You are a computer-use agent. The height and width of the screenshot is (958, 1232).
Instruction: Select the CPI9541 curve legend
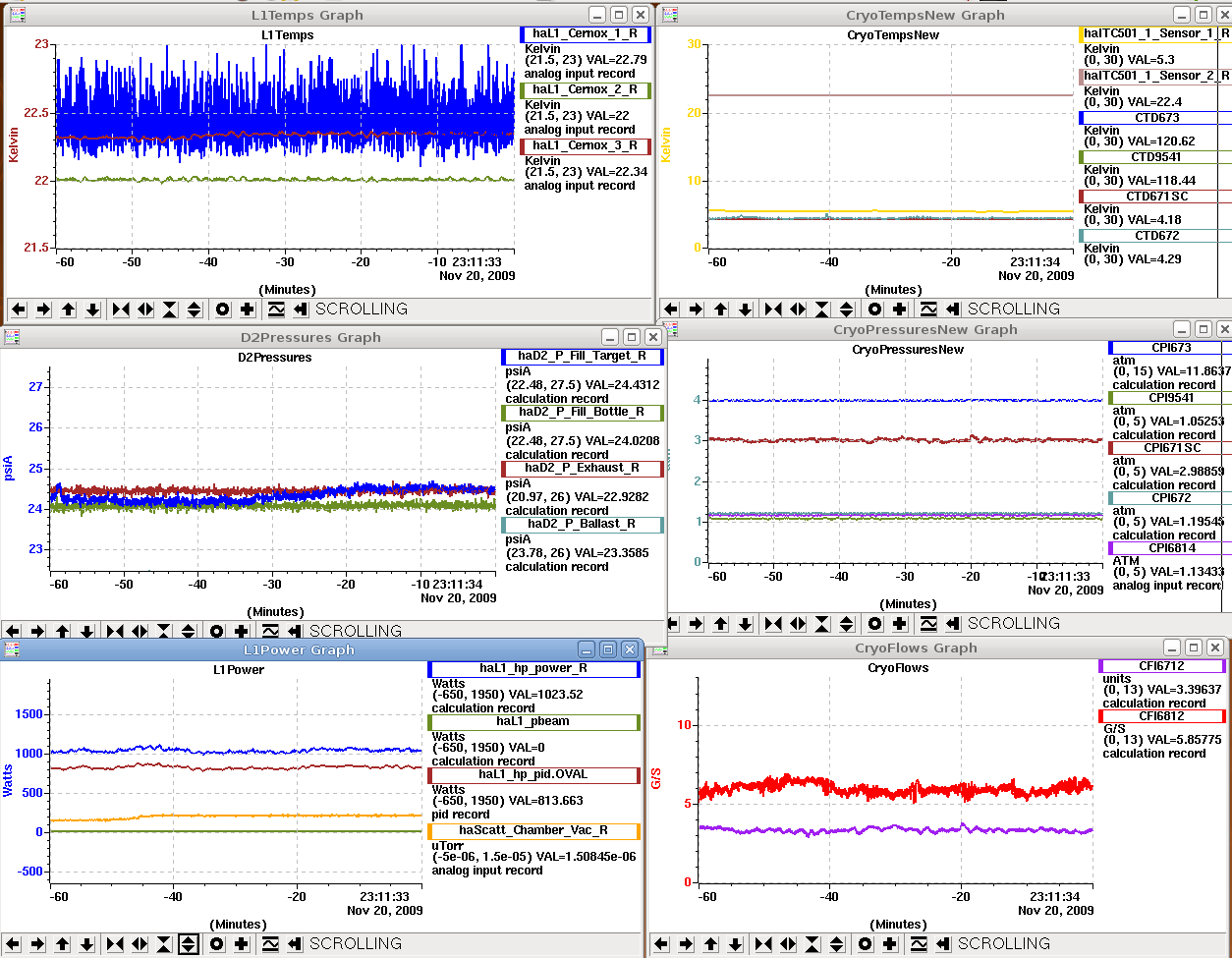[1170, 398]
